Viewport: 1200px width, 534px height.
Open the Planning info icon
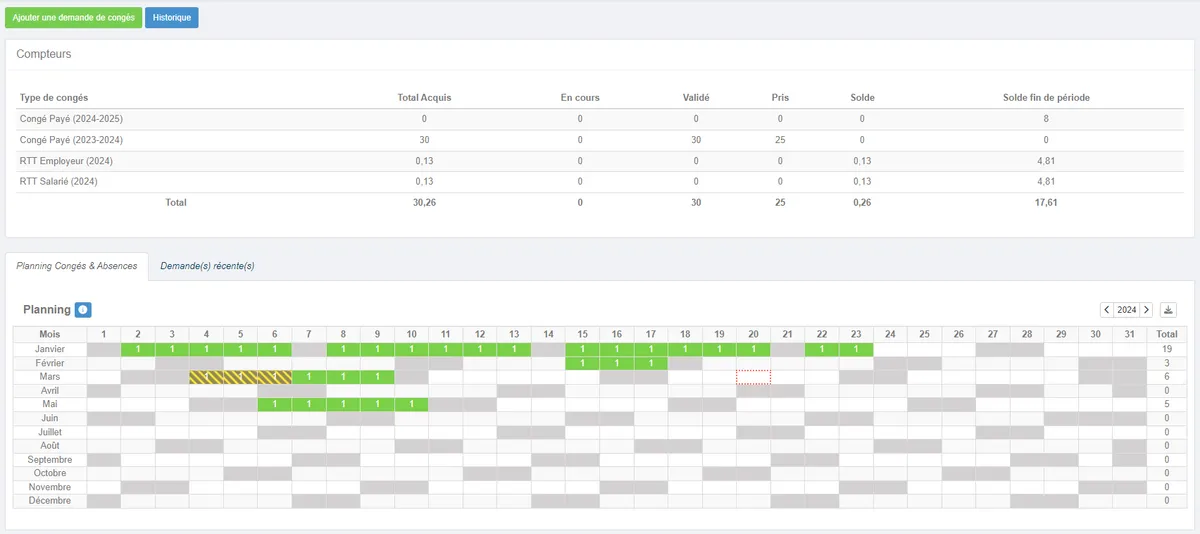pyautogui.click(x=83, y=310)
